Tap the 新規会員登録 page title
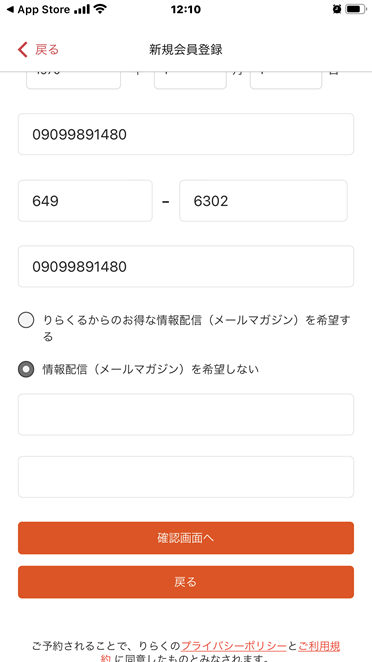The height and width of the screenshot is (662, 372). tap(186, 50)
